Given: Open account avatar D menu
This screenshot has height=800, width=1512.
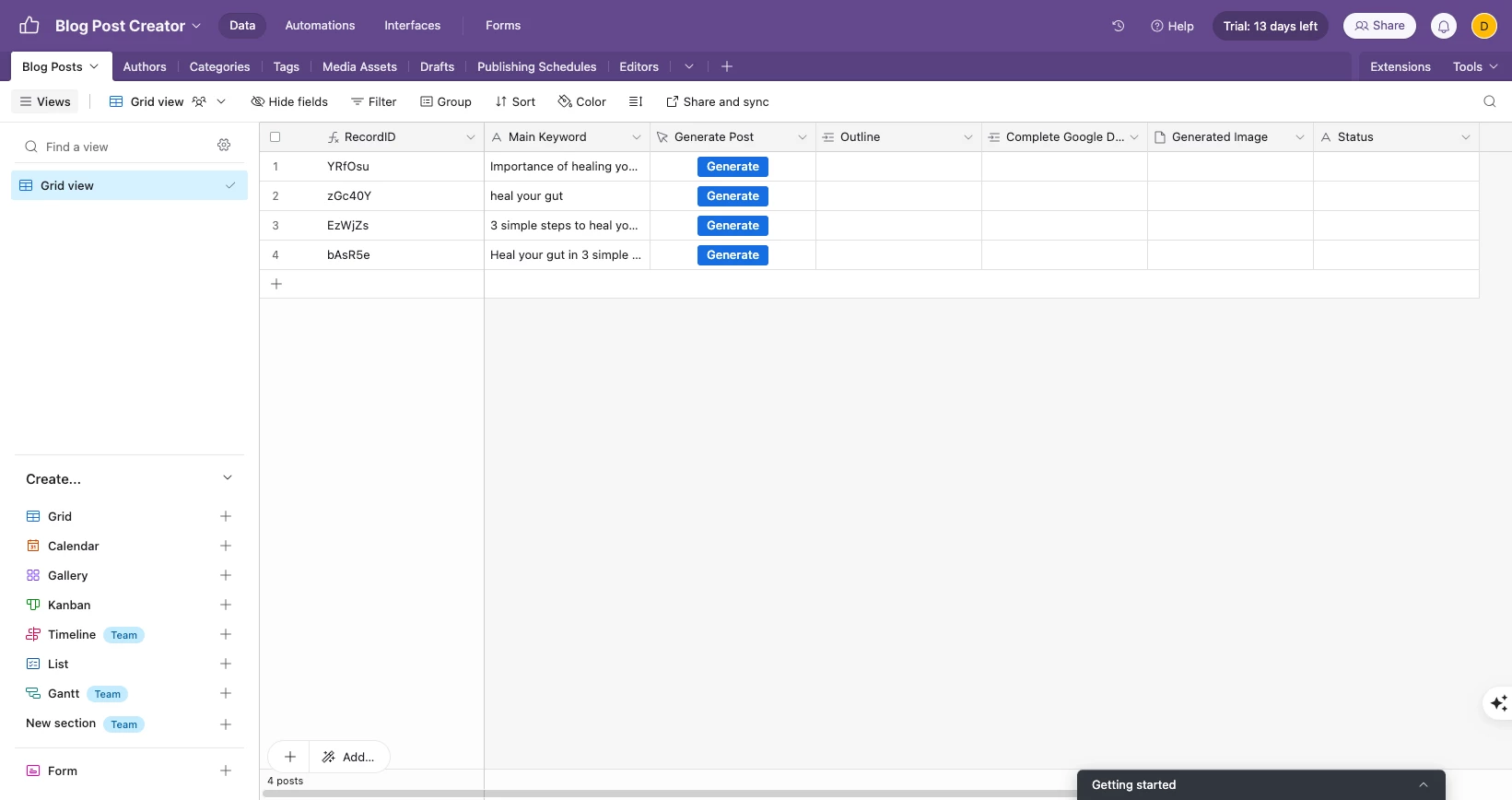Looking at the screenshot, I should click(1484, 26).
